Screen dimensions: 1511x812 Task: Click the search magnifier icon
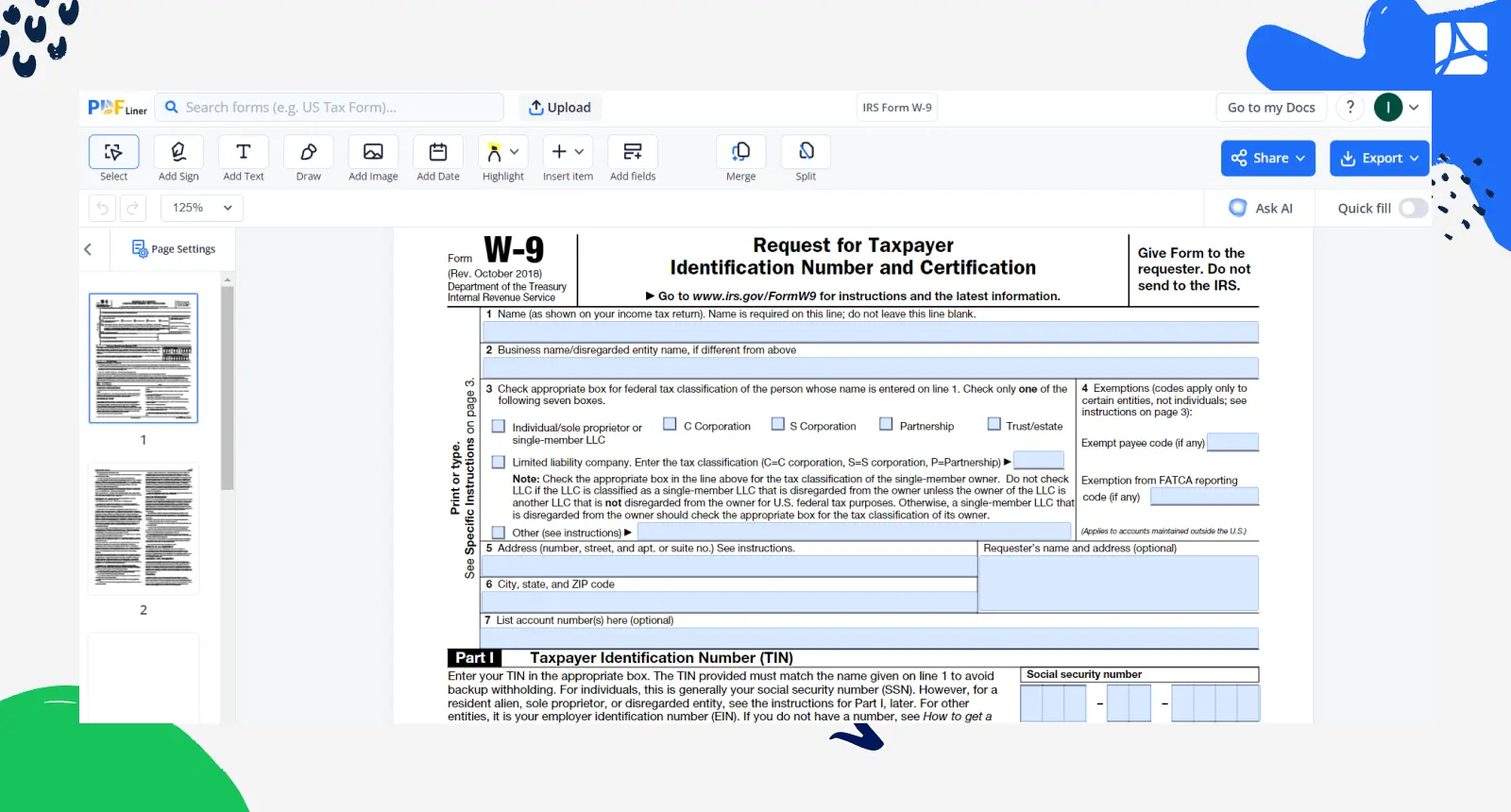(x=172, y=107)
